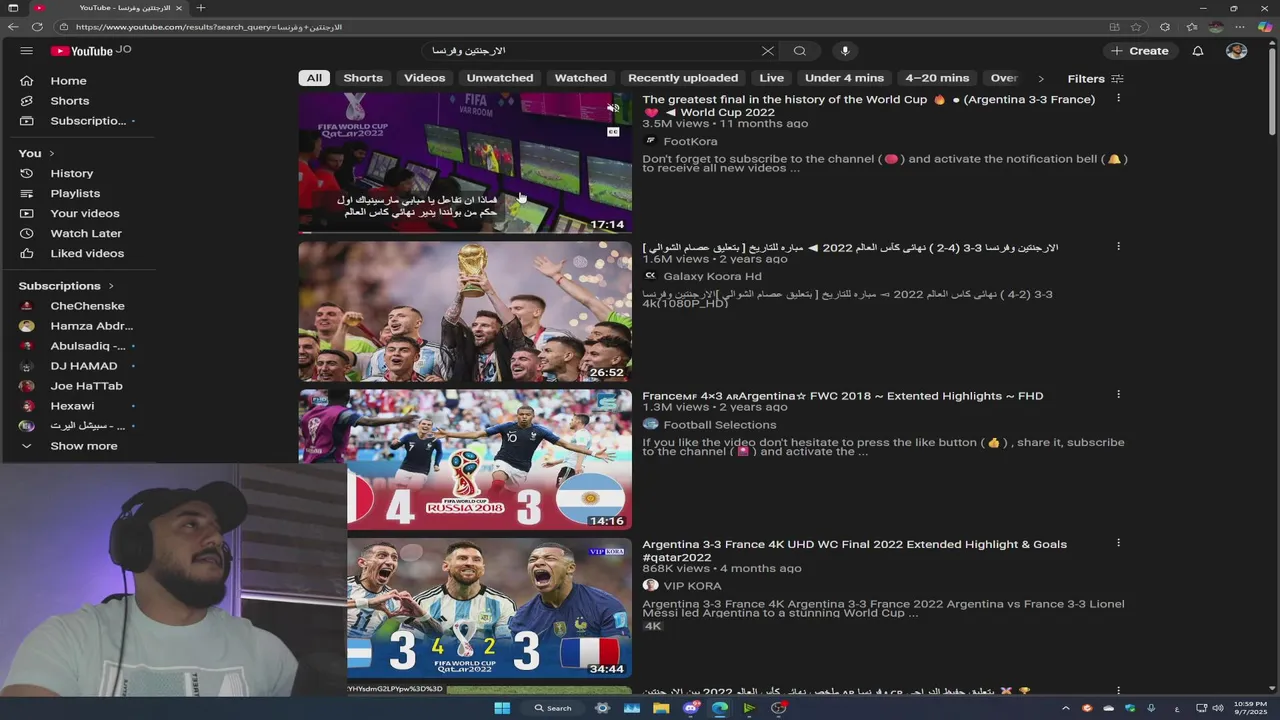Play the 34:44 Qatar 2022 thumbnail
The height and width of the screenshot is (720, 1280).
[489, 608]
